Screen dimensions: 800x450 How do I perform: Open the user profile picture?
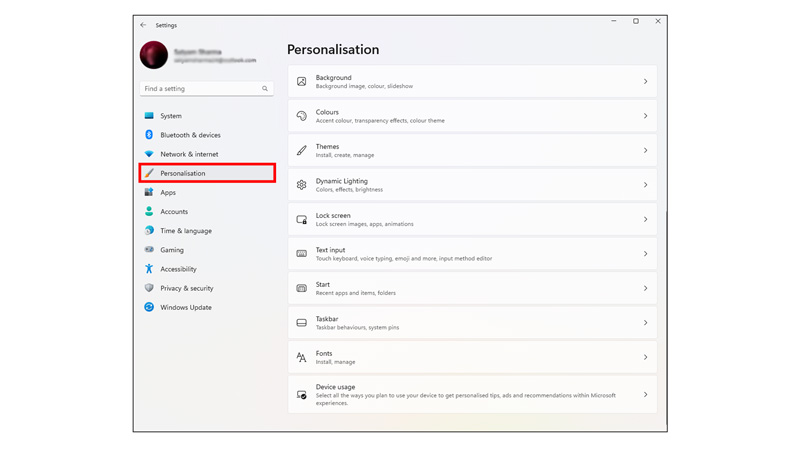point(154,55)
